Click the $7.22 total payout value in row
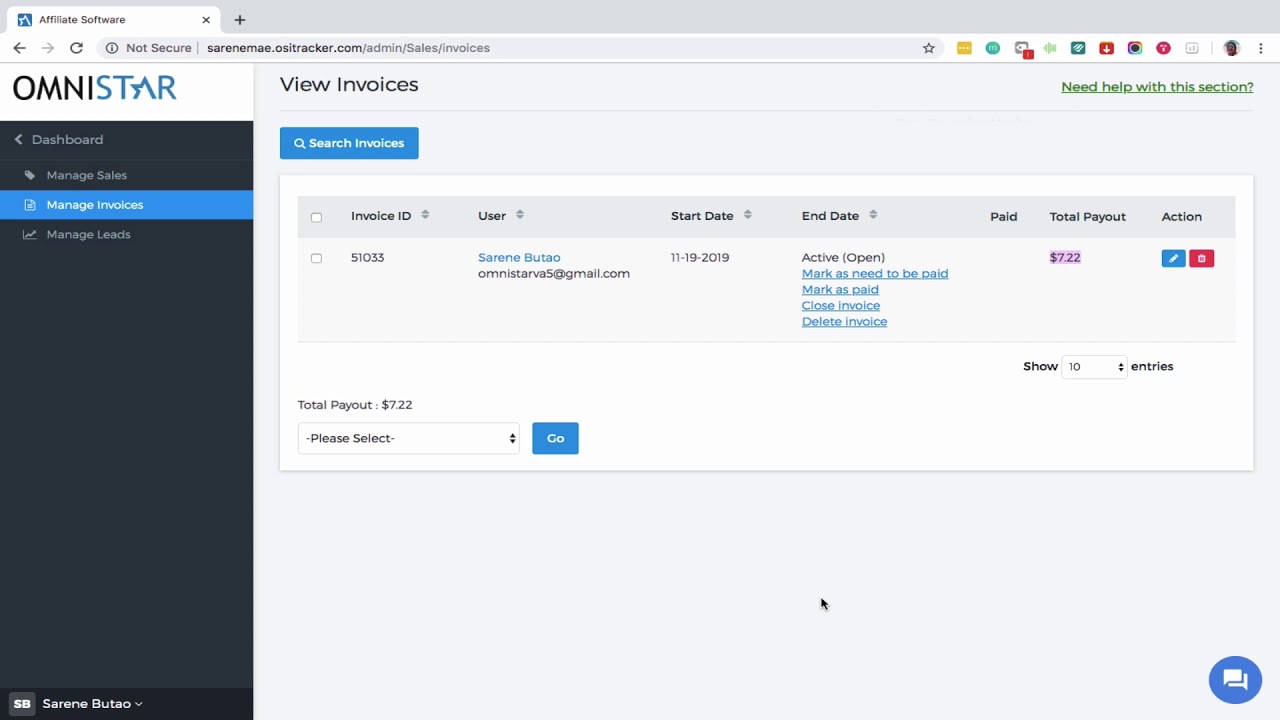The height and width of the screenshot is (720, 1280). click(1065, 257)
